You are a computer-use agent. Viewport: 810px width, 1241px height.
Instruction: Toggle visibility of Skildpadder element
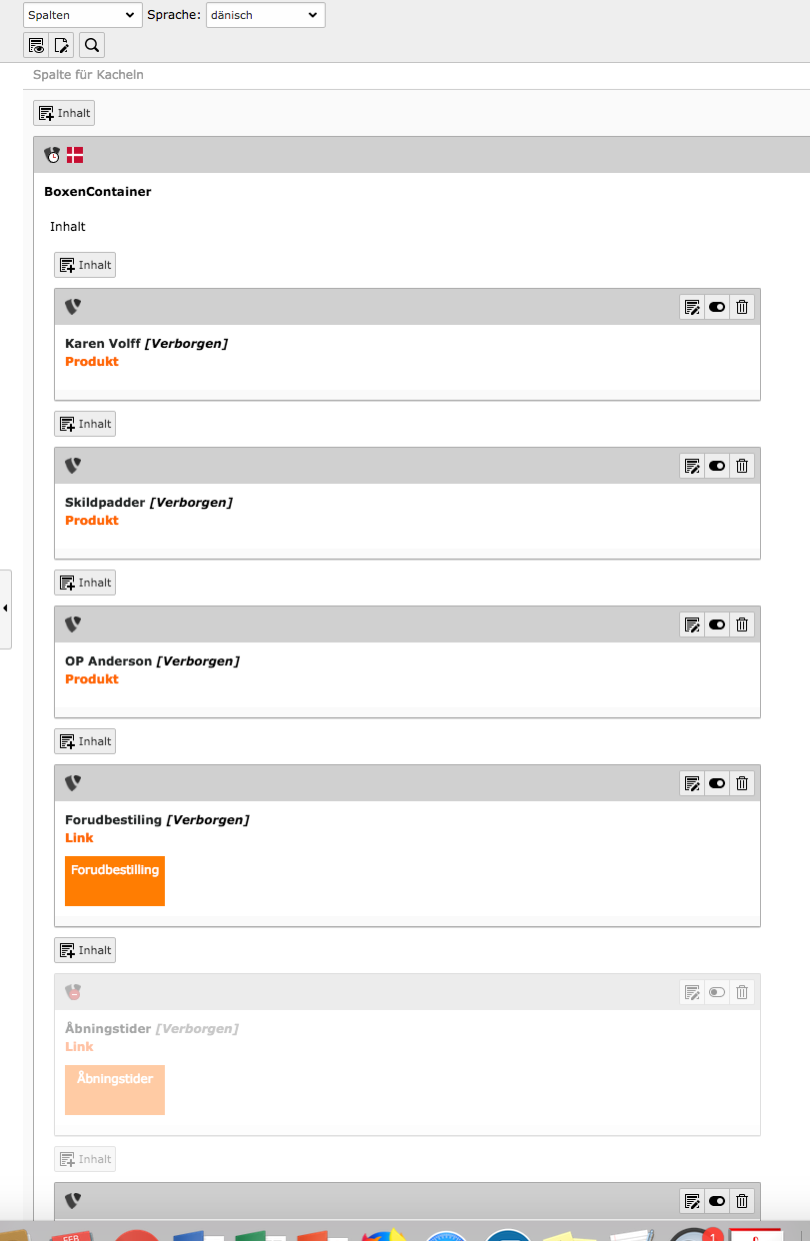click(717, 466)
